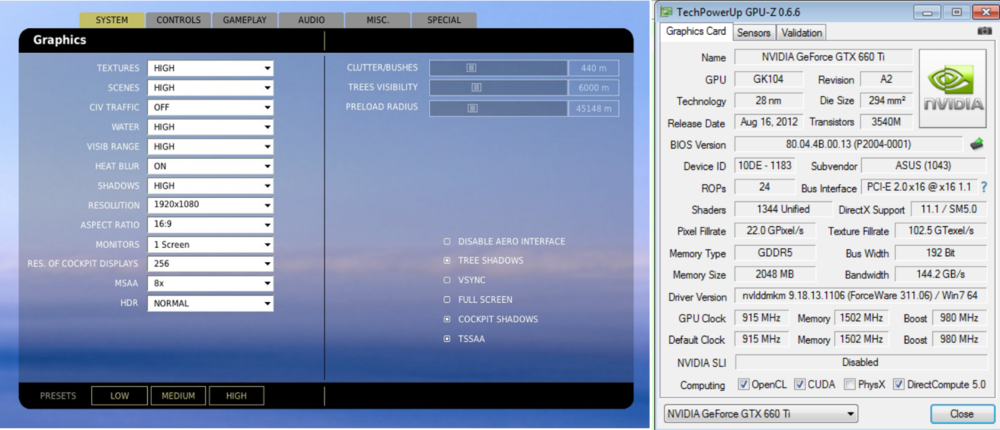
Task: Switch to the Validation tab in GPU-Z
Action: (801, 33)
